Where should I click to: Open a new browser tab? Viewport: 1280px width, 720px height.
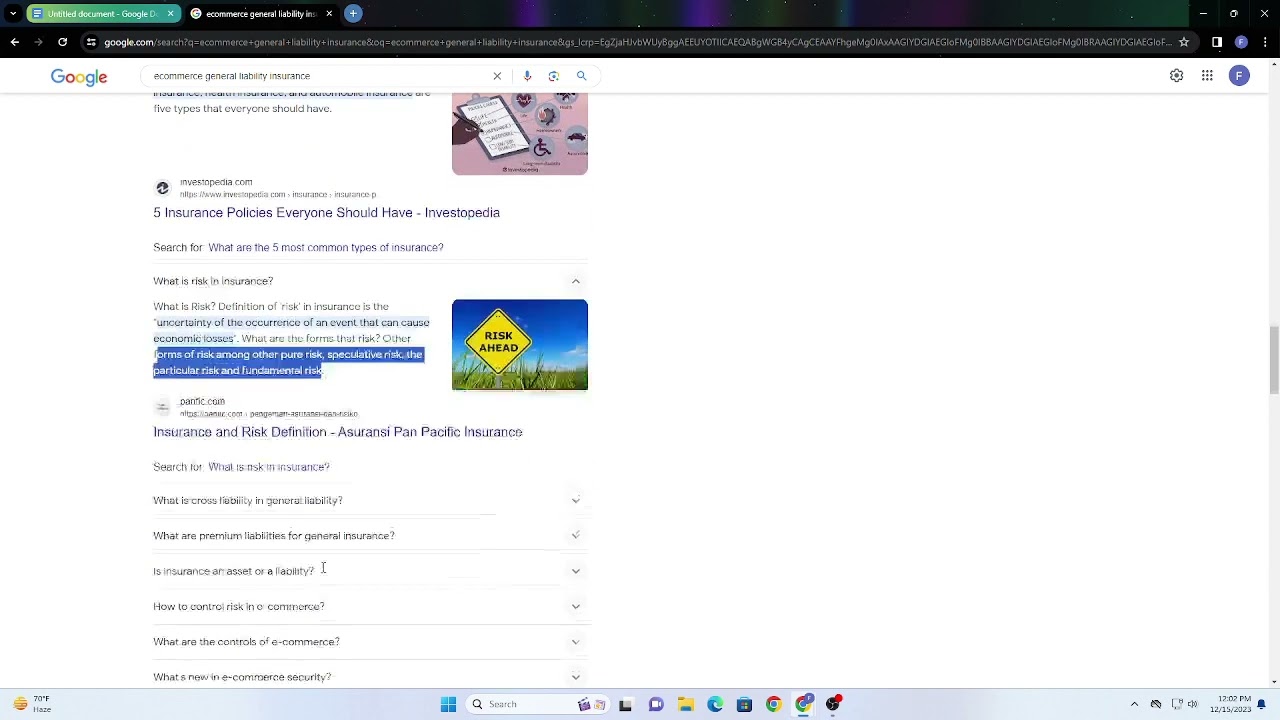[353, 14]
